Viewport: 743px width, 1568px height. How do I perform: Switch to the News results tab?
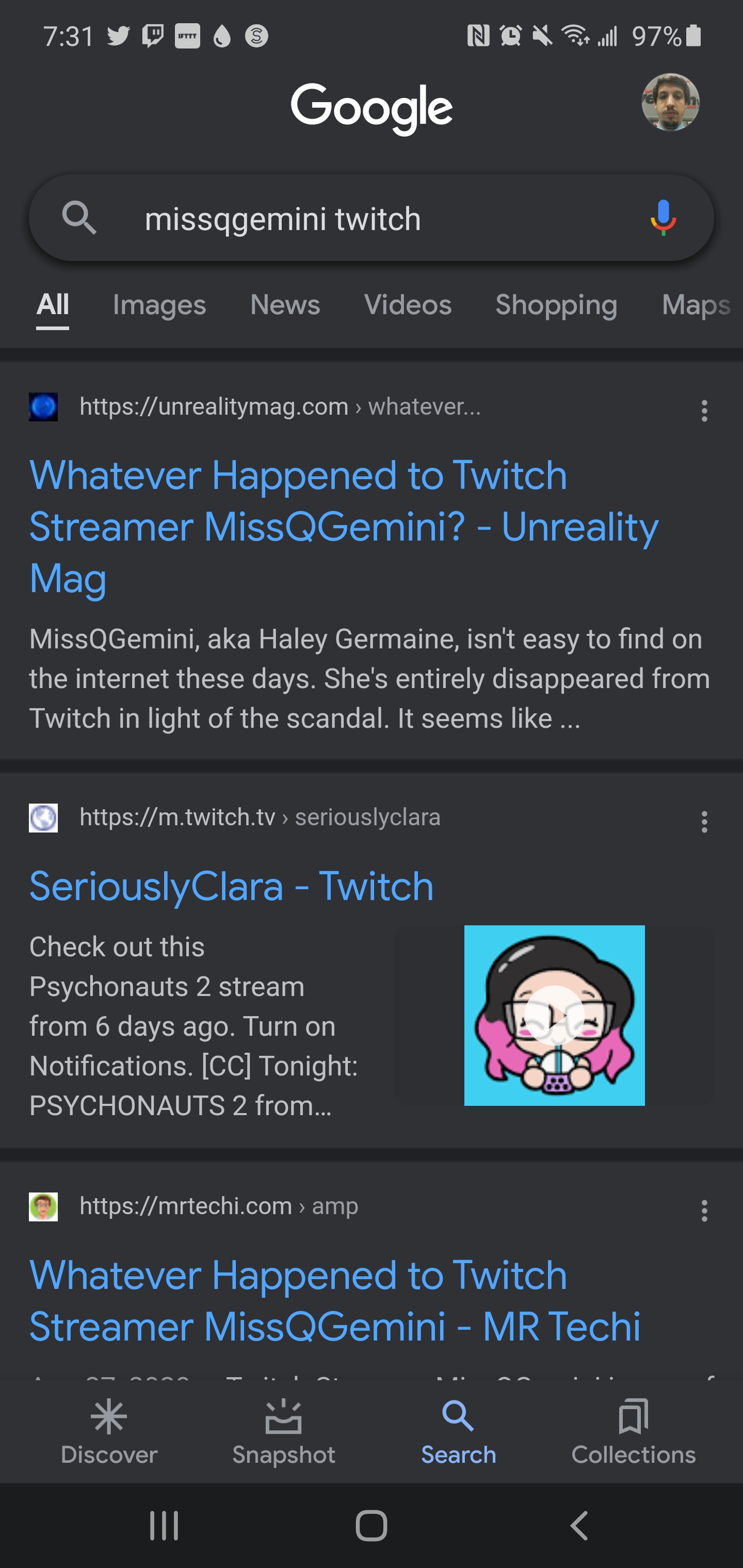(x=285, y=305)
